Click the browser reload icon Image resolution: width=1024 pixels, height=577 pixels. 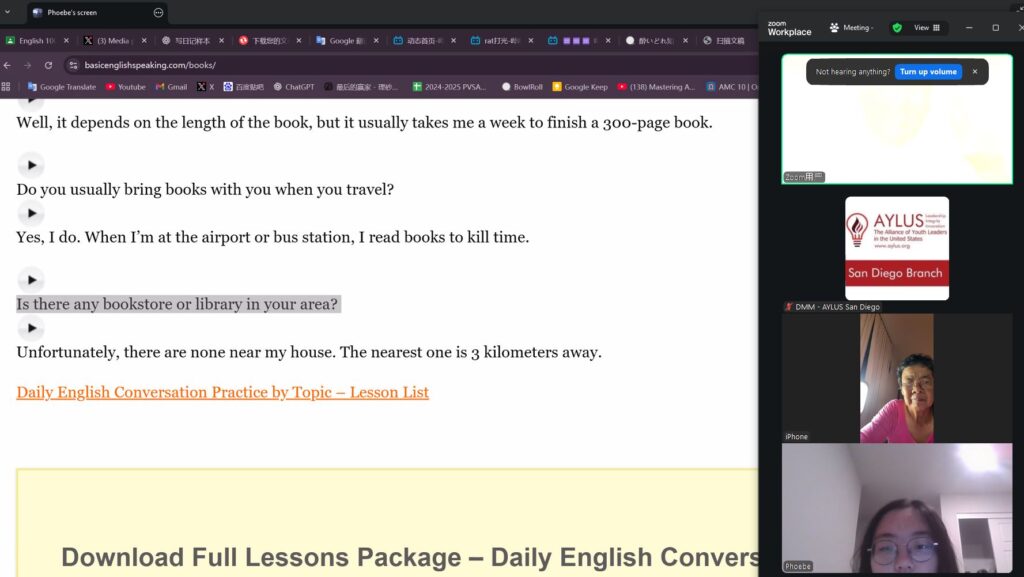coord(48,65)
